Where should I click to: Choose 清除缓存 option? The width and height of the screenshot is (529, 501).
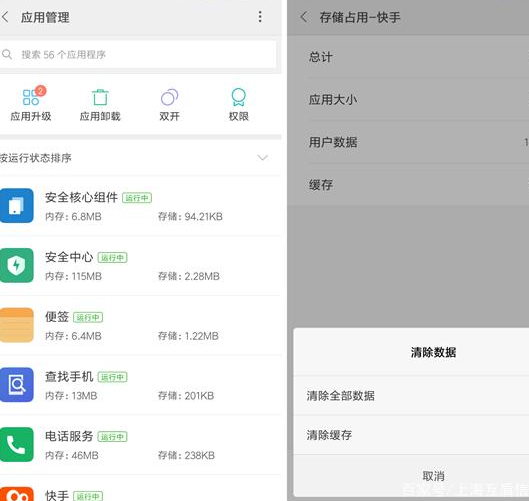[411, 435]
